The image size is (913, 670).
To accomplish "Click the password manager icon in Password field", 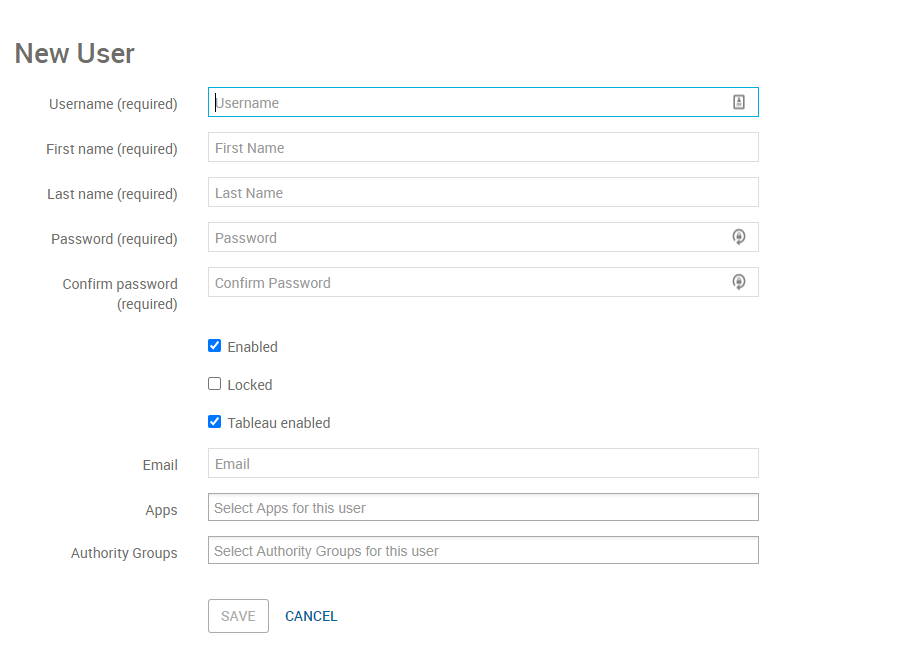I will point(738,237).
